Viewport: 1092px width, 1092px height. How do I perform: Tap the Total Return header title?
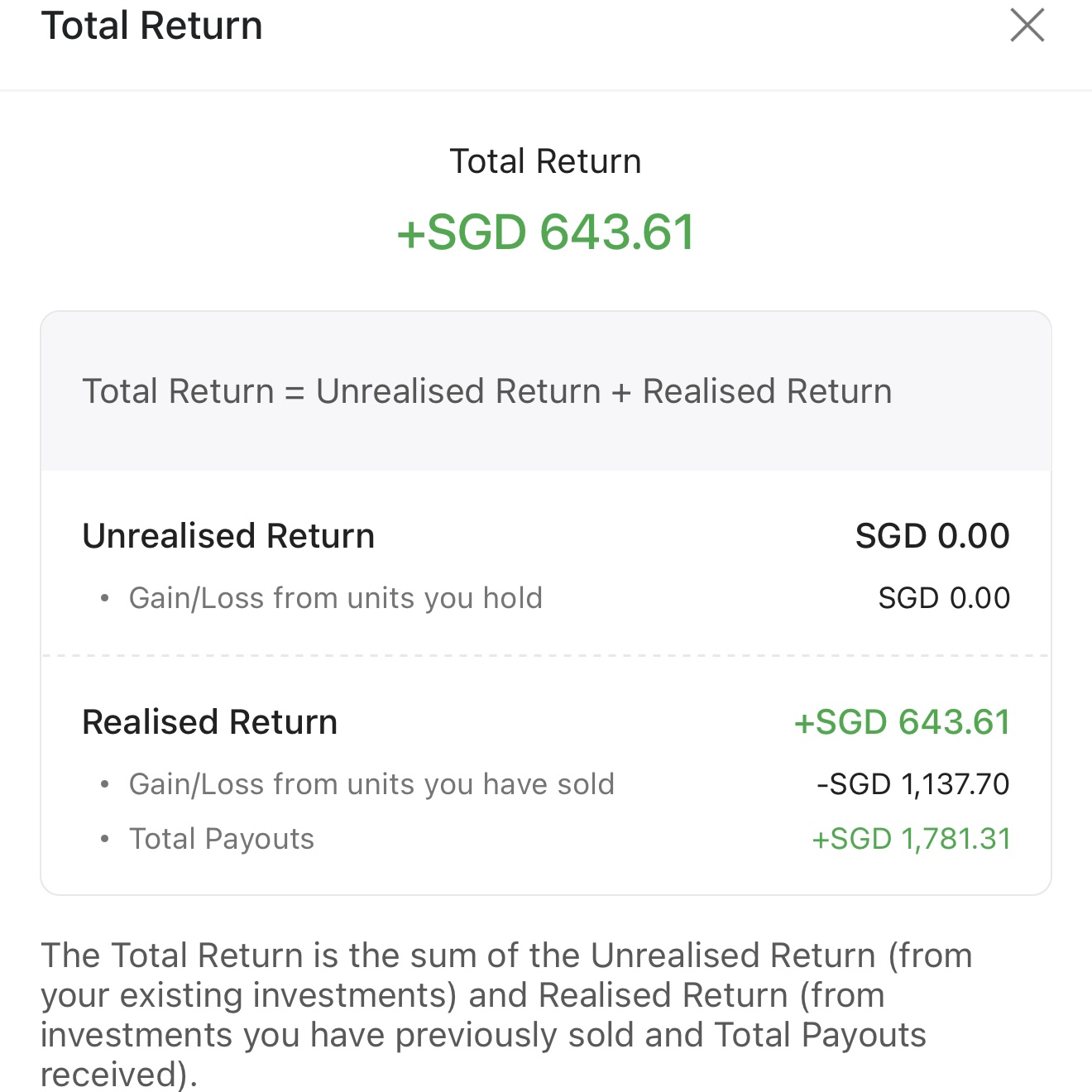(x=152, y=26)
